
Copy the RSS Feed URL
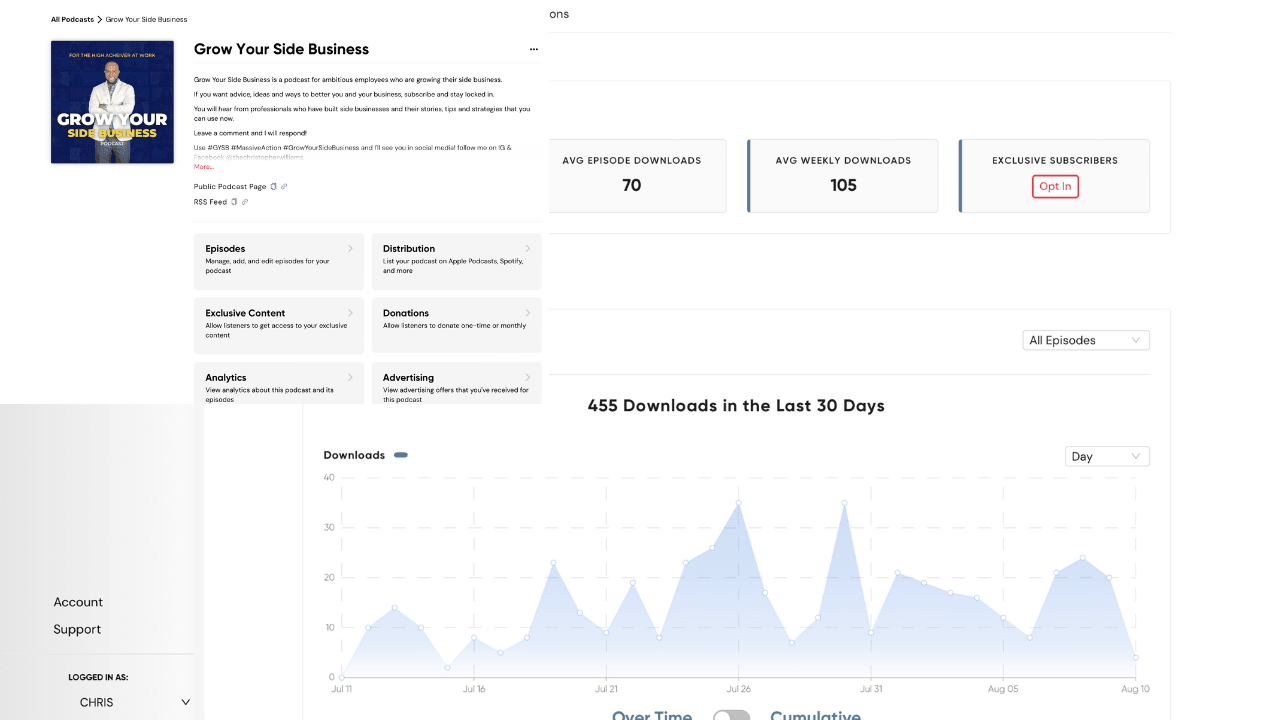234,202
